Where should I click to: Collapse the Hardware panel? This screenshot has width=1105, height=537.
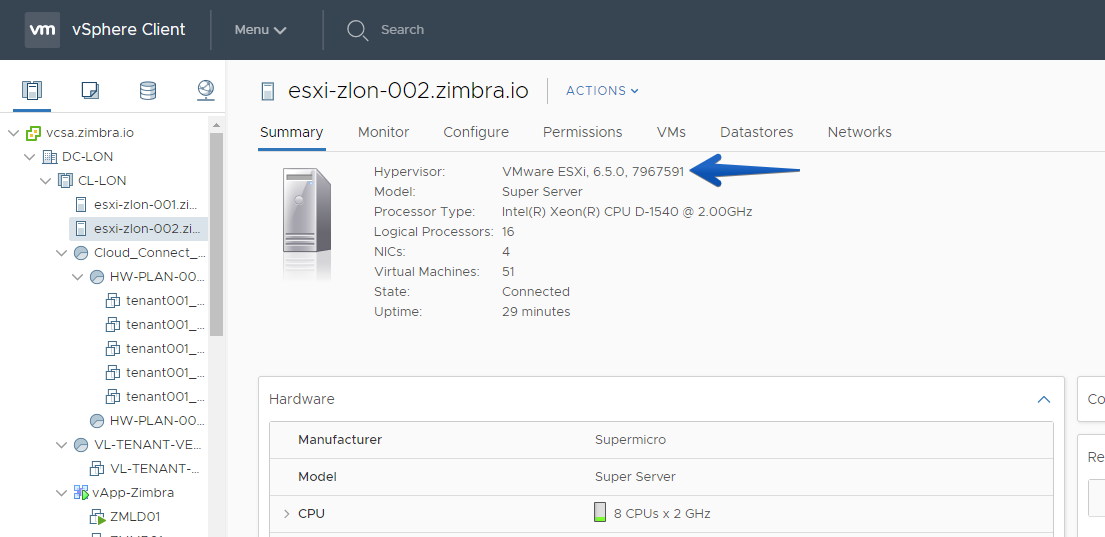[x=1044, y=399]
